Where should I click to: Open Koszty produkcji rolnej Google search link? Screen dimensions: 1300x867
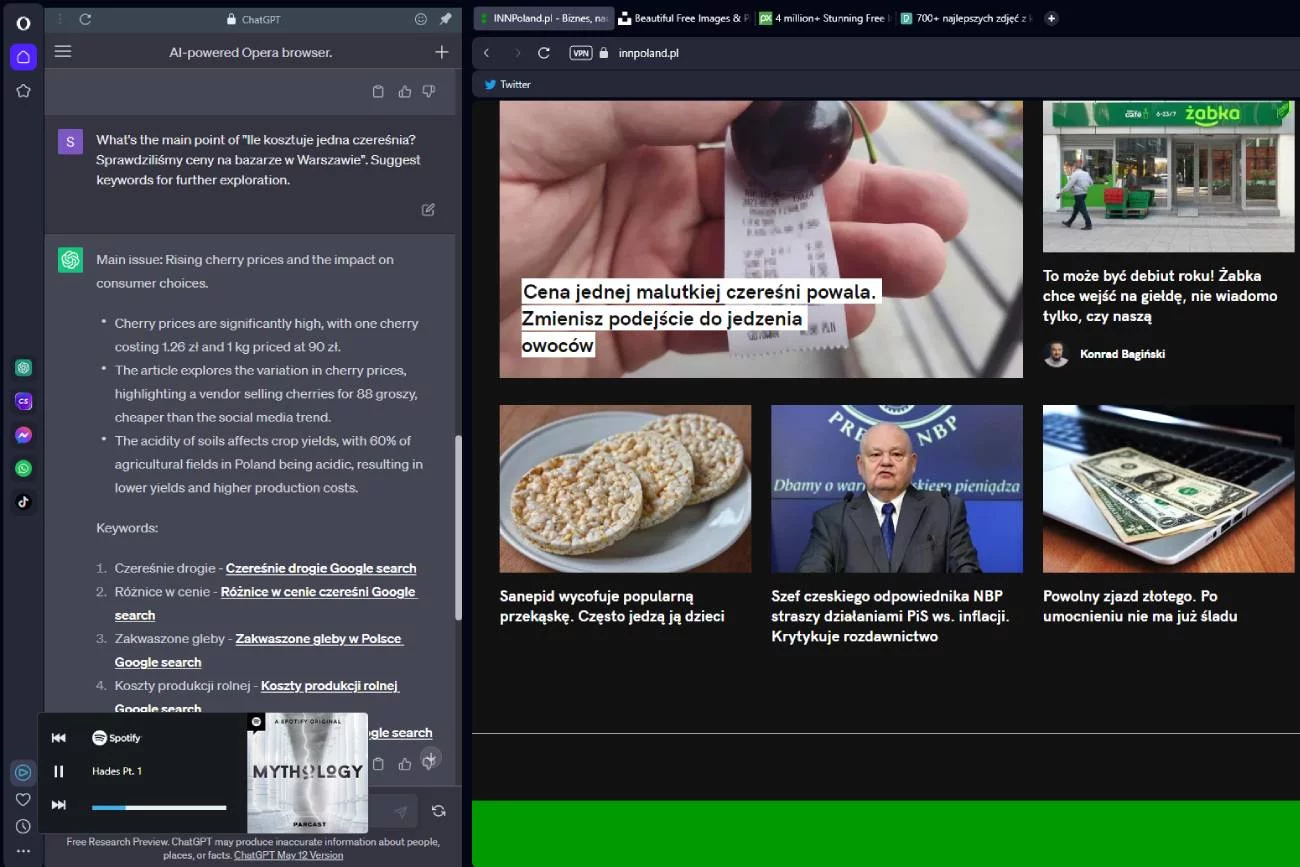click(257, 697)
